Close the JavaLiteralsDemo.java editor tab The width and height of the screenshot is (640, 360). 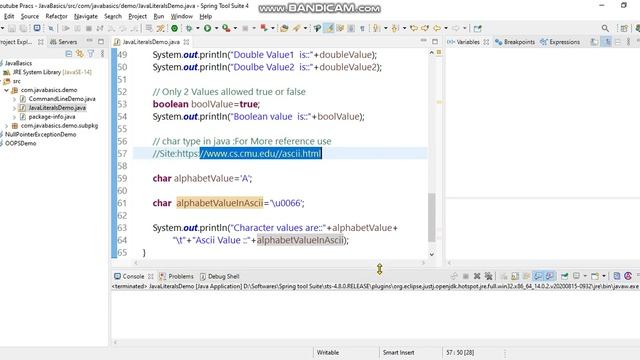pyautogui.click(x=186, y=42)
